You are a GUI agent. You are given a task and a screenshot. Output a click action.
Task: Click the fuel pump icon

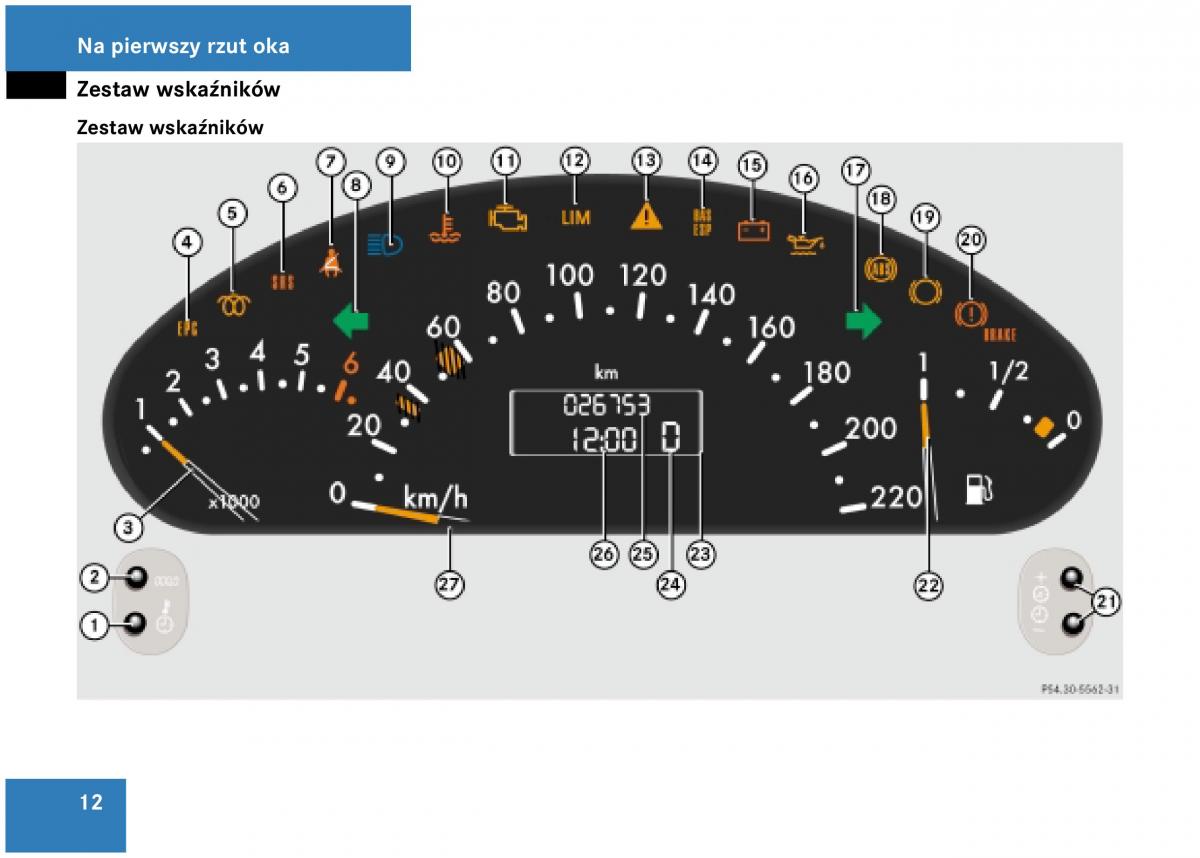980,489
